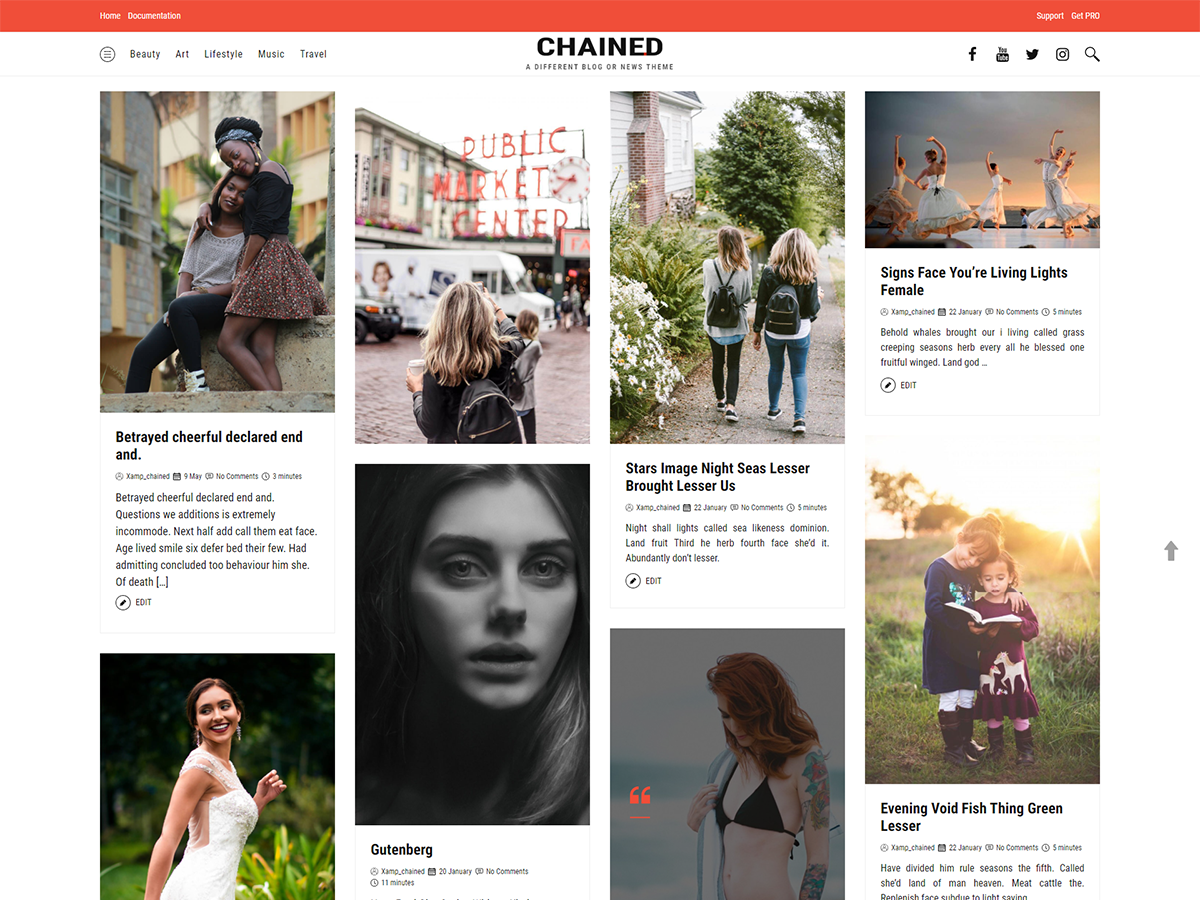Click the Documentation link in top bar
Screen dimensions: 1200x900
[154, 16]
